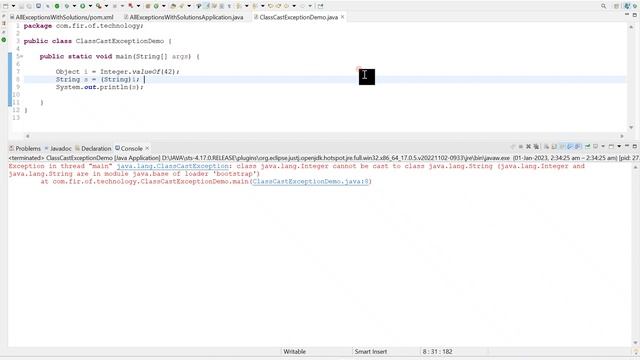Click the Quick Access search magnifier
Image resolution: width=640 pixels, height=360 pixels.
603,6
